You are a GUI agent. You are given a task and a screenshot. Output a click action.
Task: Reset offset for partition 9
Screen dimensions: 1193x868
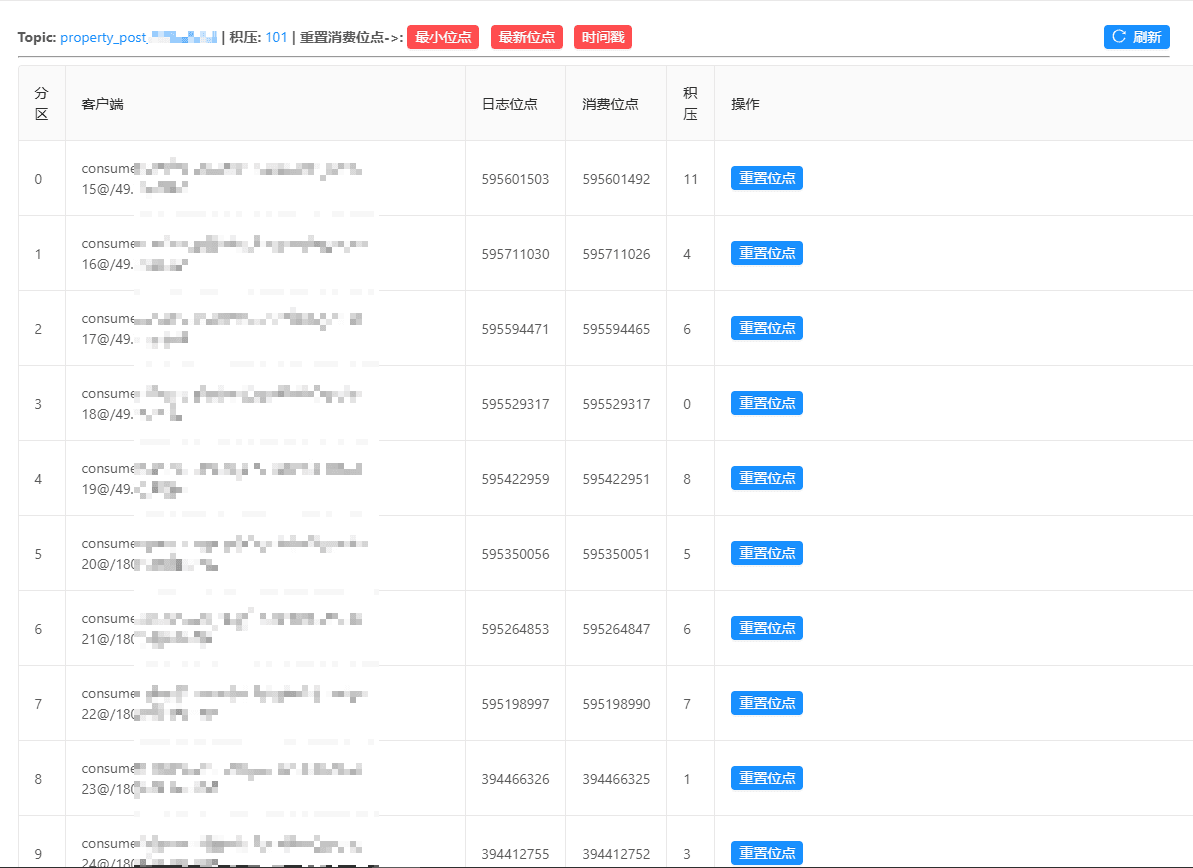[x=767, y=853]
